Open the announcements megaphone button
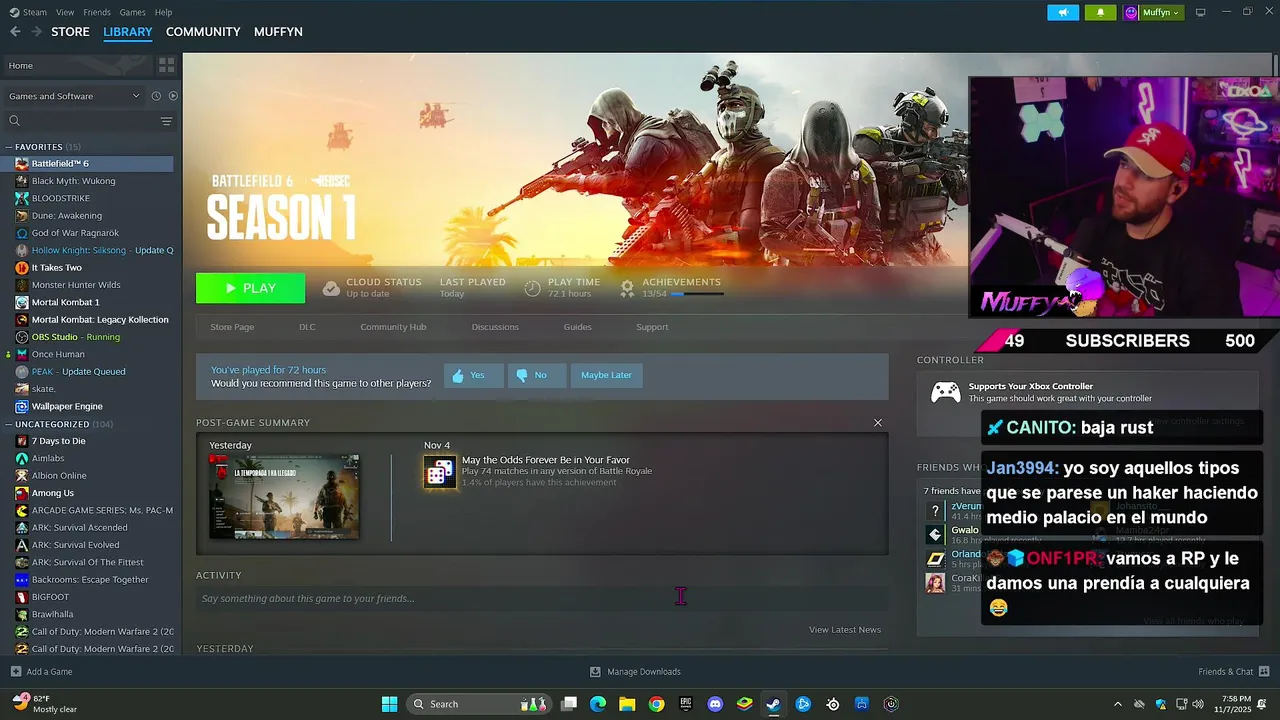The width and height of the screenshot is (1280, 720). point(1063,12)
